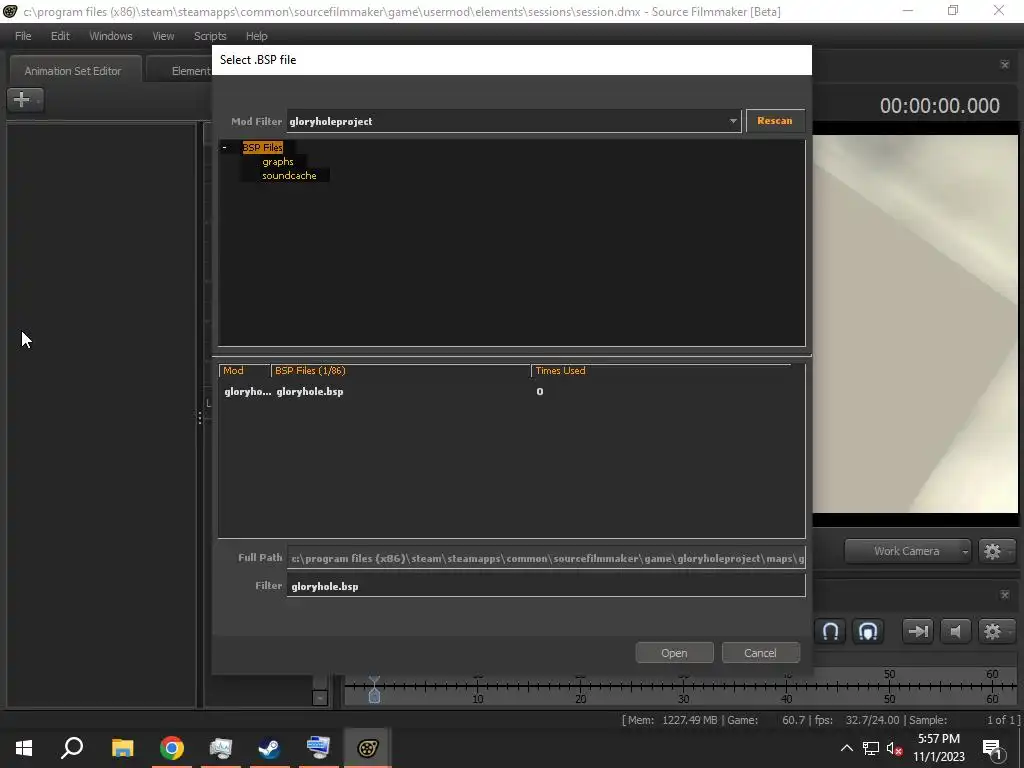Image resolution: width=1024 pixels, height=768 pixels.
Task: Open File Explorer from the taskbar
Action: [122, 748]
